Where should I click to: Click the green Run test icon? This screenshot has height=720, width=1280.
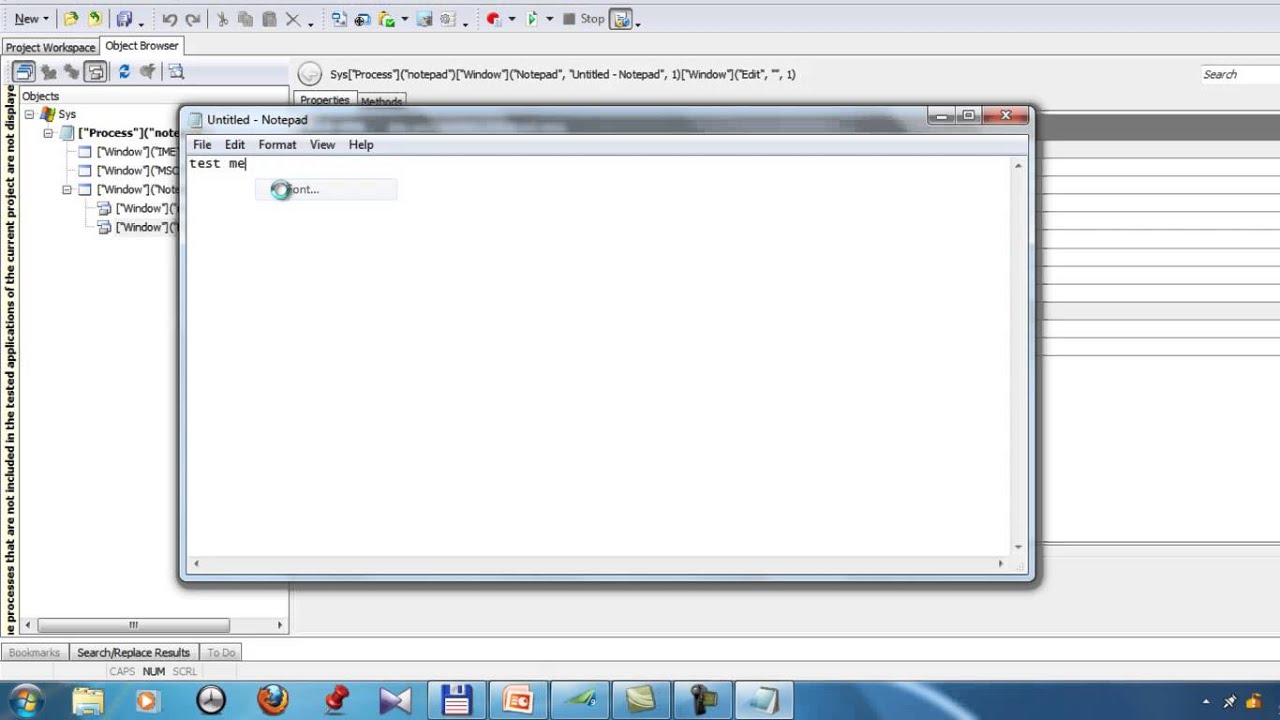[531, 19]
